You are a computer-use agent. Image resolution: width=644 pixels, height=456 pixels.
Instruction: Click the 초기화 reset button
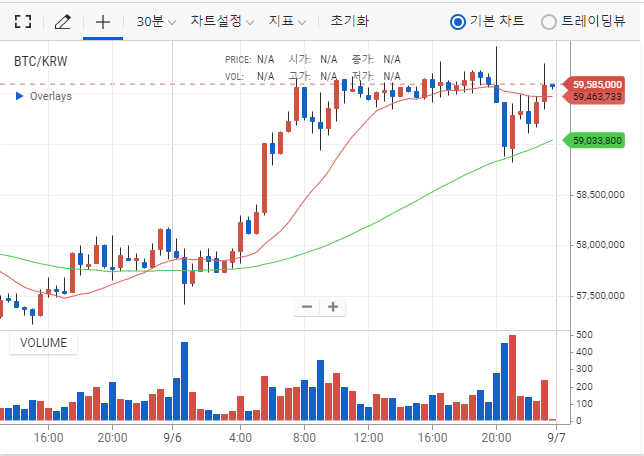tap(350, 21)
